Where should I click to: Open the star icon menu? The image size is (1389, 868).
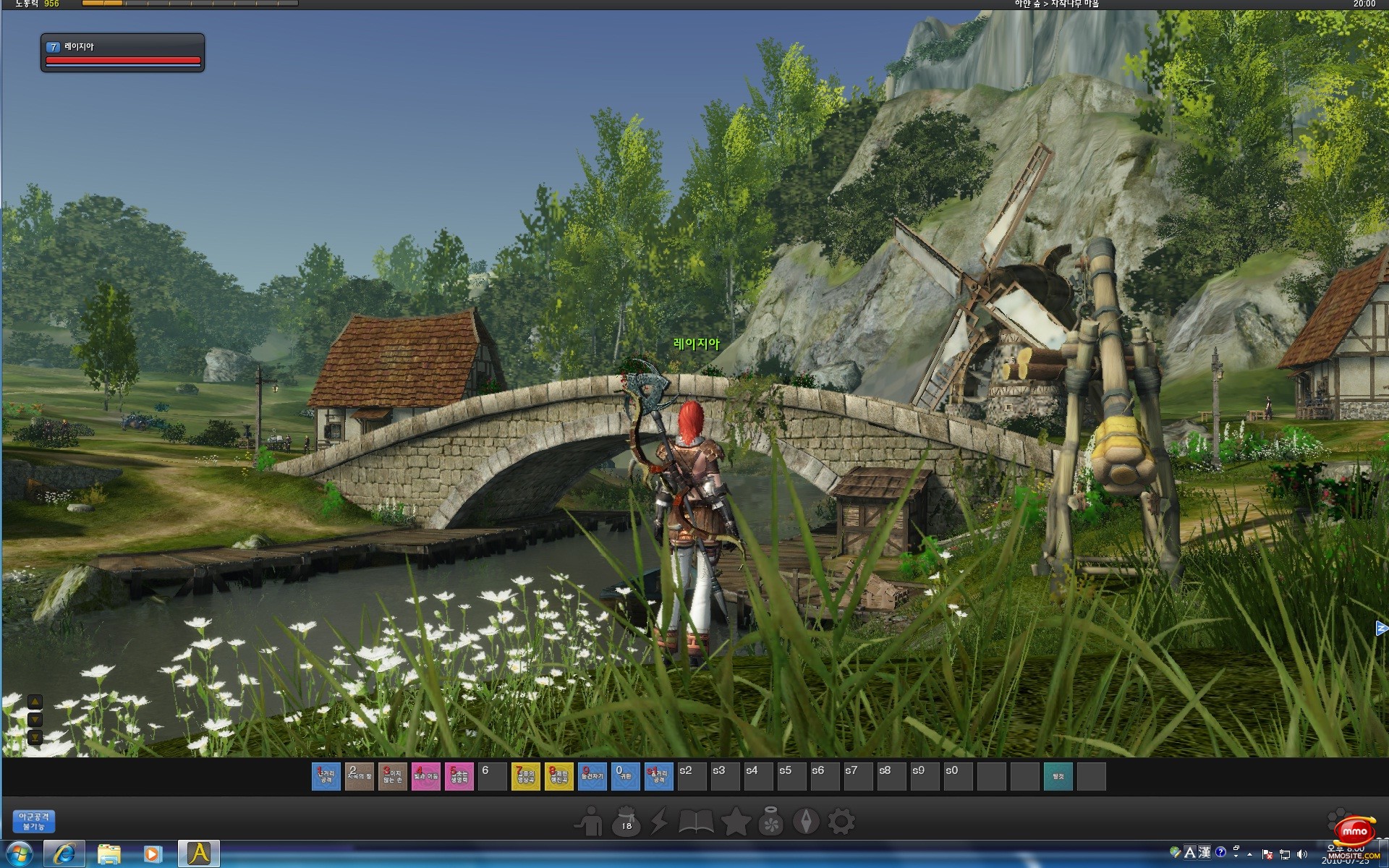[x=736, y=822]
